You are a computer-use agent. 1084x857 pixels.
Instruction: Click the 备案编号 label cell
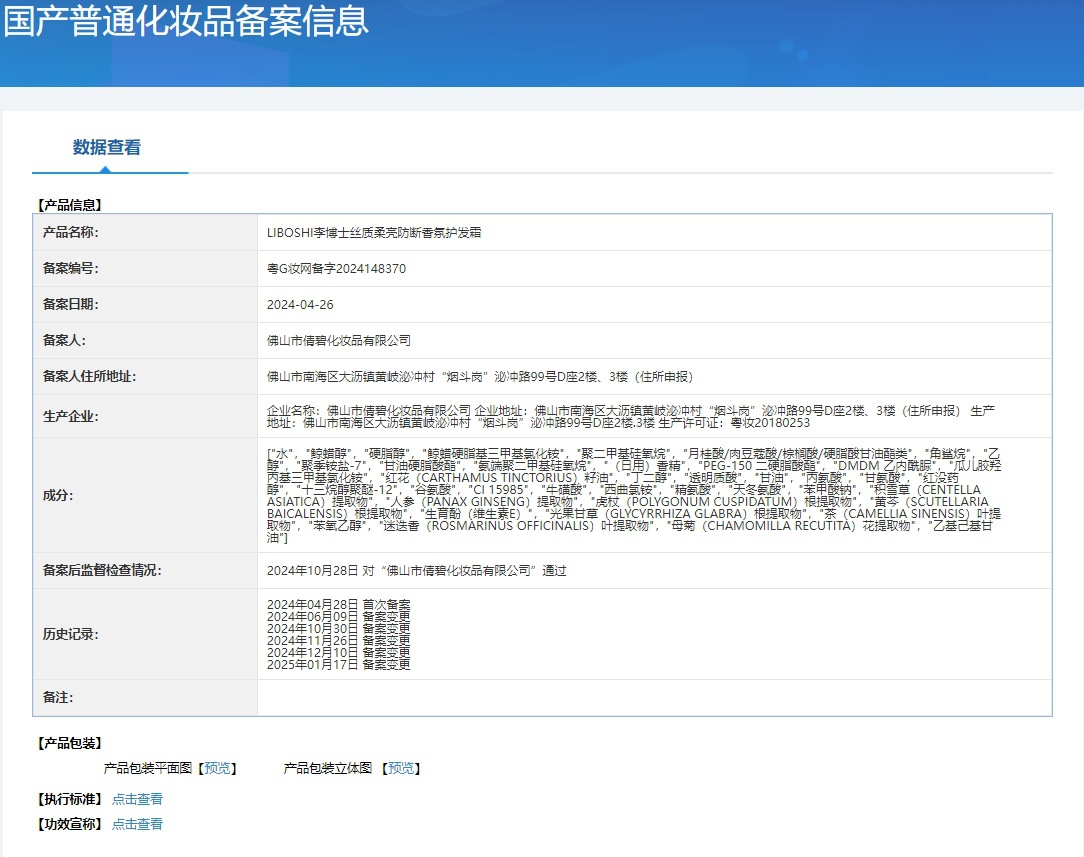(145, 269)
